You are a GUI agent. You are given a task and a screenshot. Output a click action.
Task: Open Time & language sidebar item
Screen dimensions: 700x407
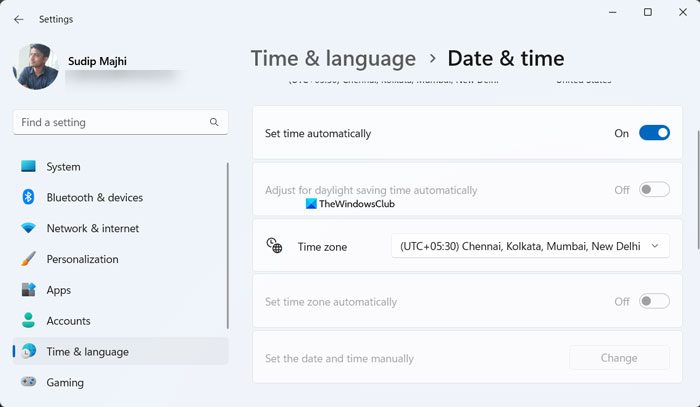click(87, 352)
